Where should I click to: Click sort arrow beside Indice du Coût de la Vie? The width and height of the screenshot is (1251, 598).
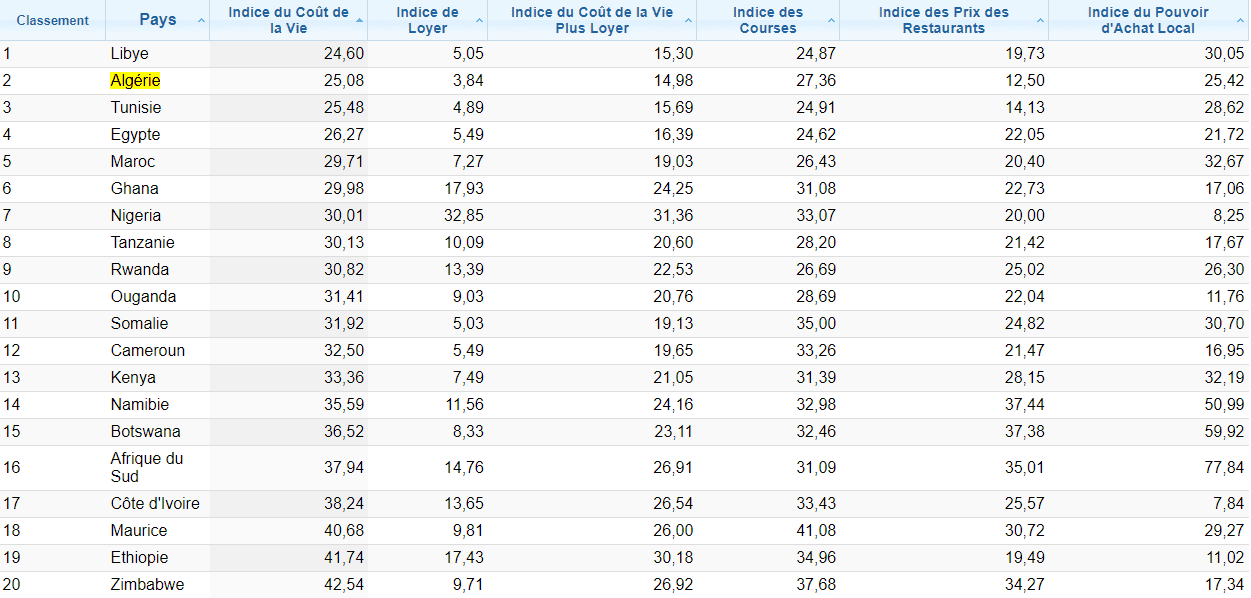(x=360, y=21)
